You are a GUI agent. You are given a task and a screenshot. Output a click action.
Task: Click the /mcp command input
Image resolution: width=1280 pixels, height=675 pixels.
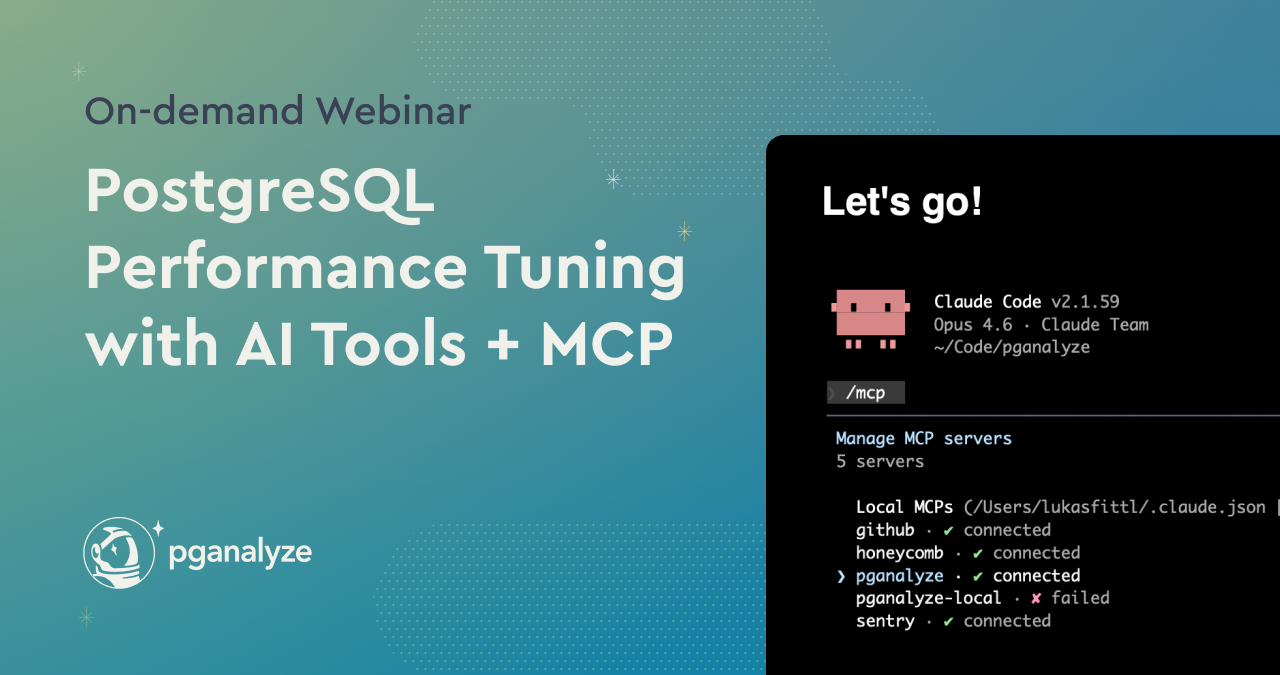pyautogui.click(x=866, y=393)
